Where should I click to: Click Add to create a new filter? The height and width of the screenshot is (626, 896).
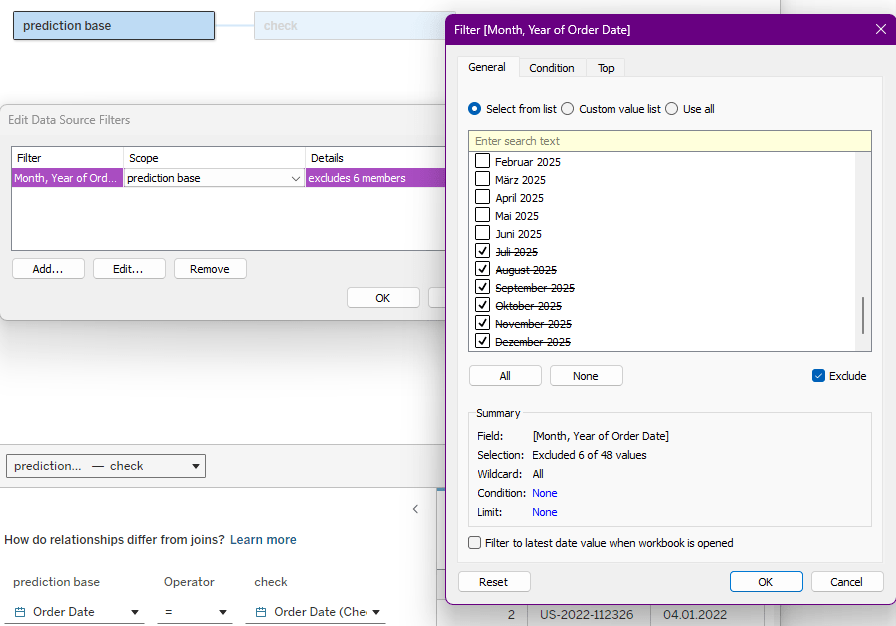coord(48,268)
